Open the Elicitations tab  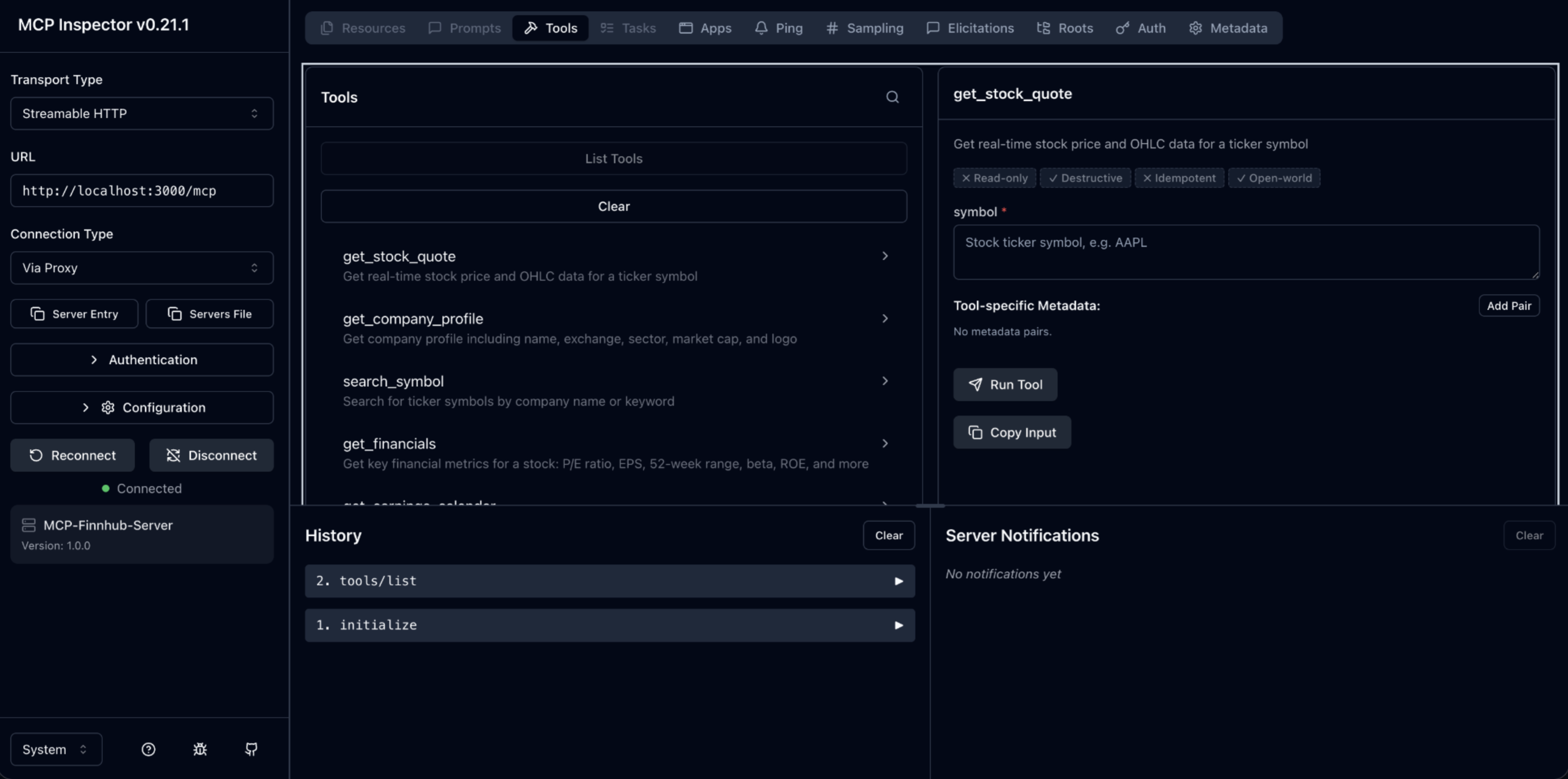click(x=970, y=28)
